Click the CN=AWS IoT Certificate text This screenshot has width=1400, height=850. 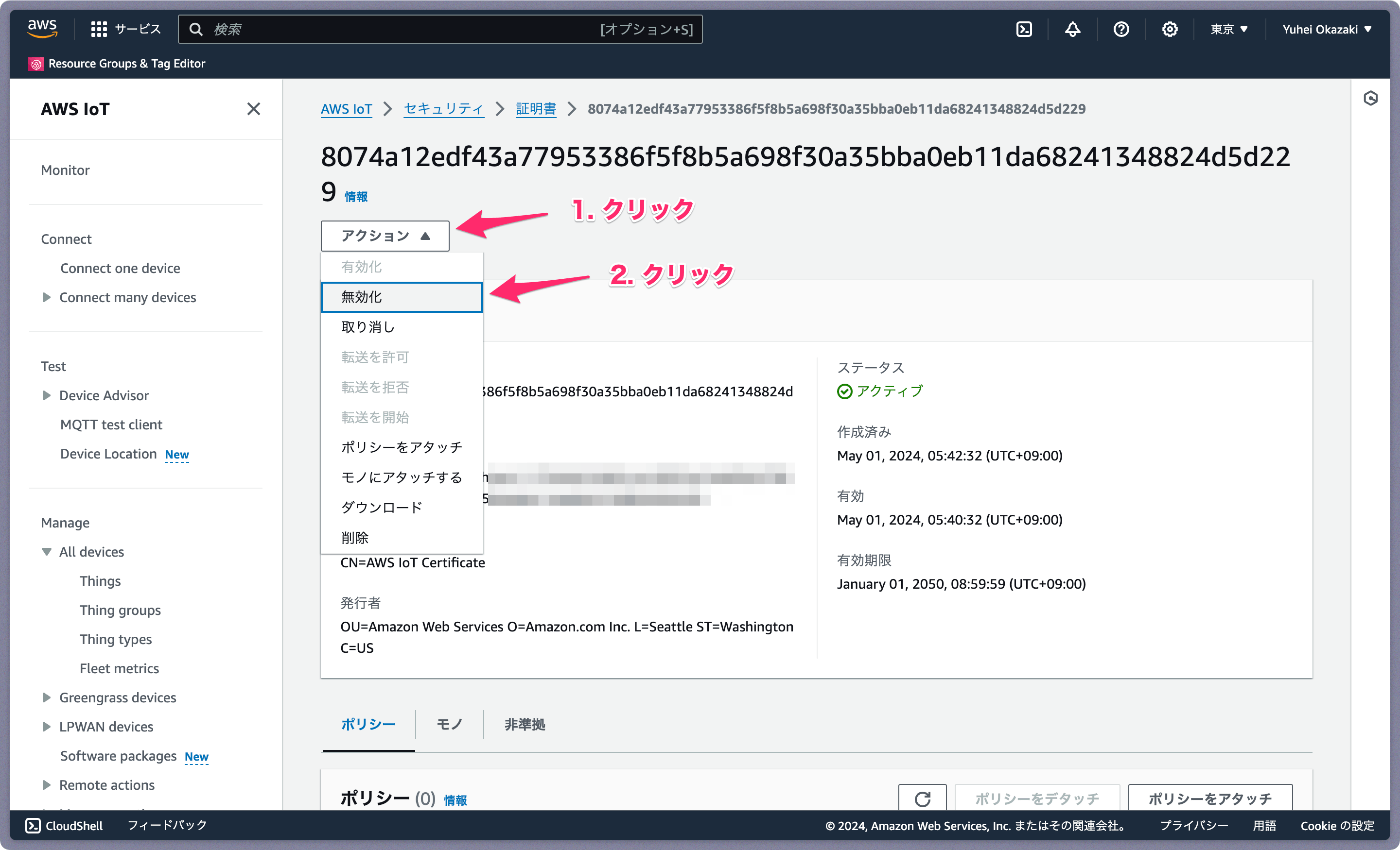point(413,563)
